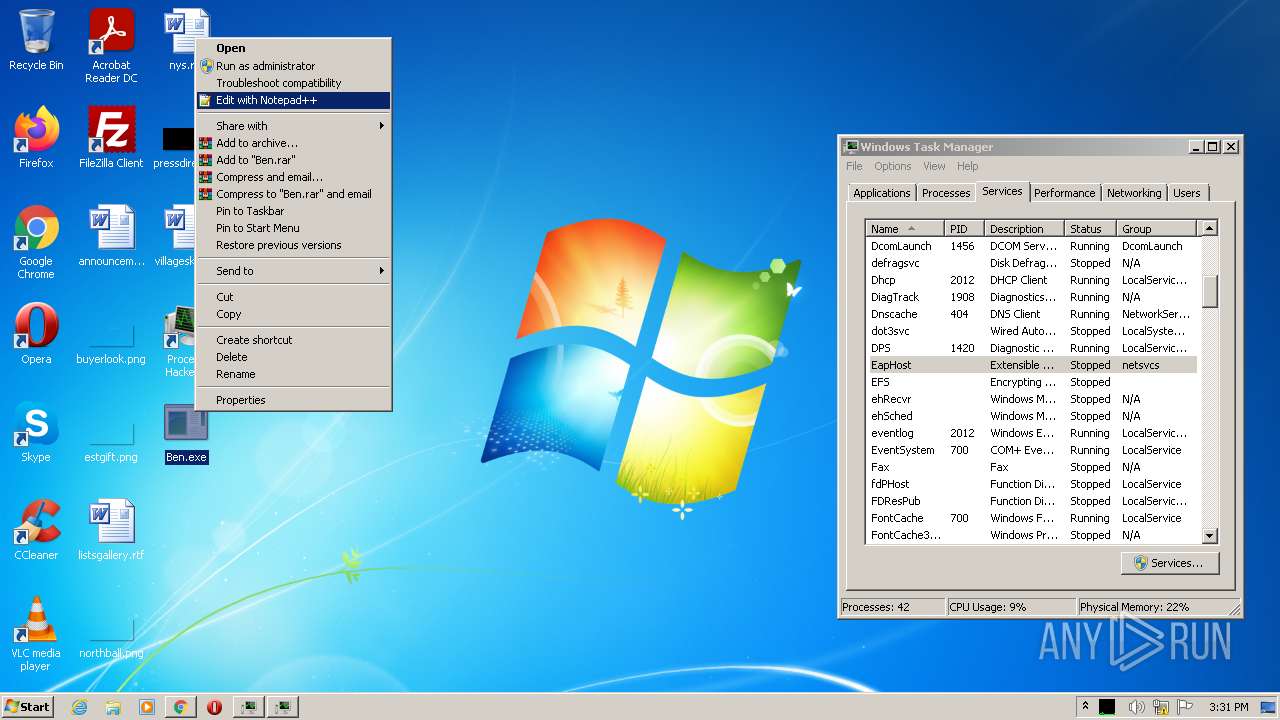The image size is (1280, 720).
Task: Choose Open in the context menu
Action: (x=293, y=48)
